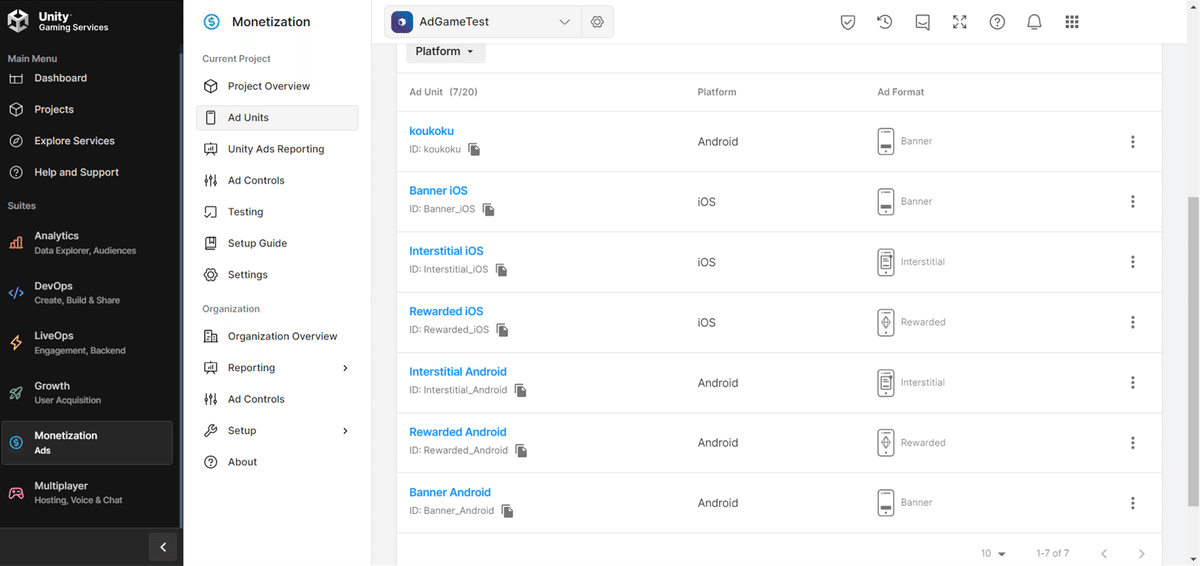The width and height of the screenshot is (1200, 566).
Task: Open the LiveOps suite
Action: pyautogui.click(x=87, y=343)
